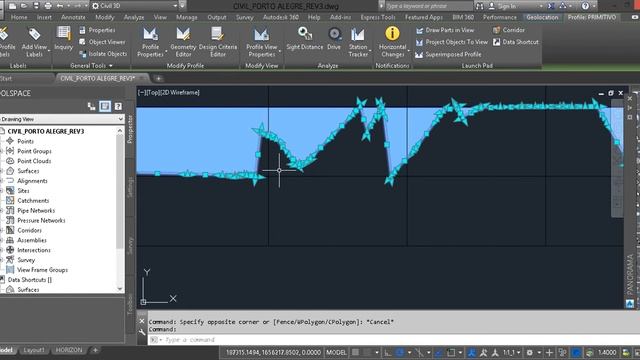Show Horizontal Changes notifications
640x360 pixels.
[392, 42]
